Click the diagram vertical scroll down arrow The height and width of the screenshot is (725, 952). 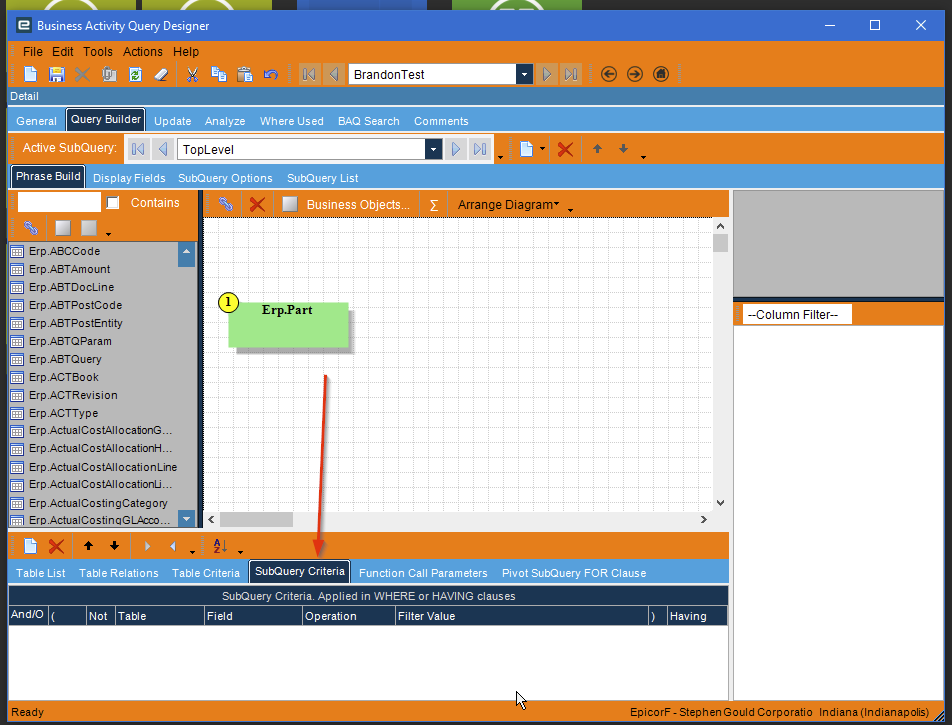720,502
